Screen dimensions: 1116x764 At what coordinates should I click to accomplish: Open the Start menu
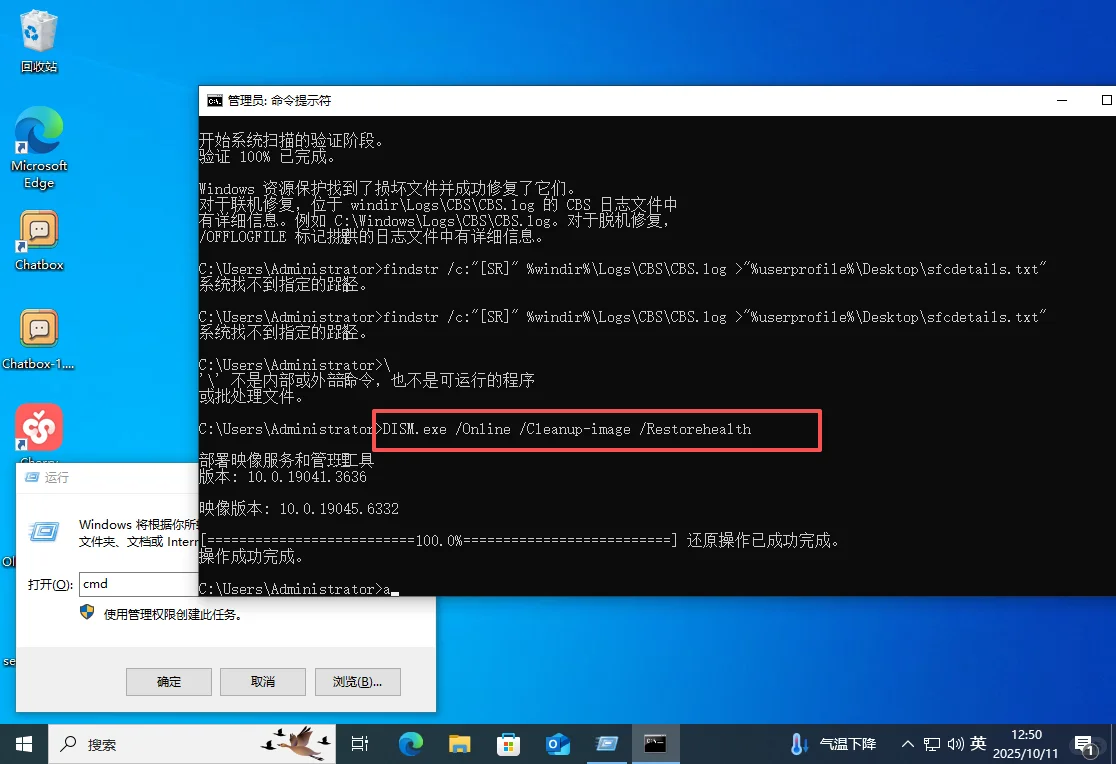[x=23, y=744]
